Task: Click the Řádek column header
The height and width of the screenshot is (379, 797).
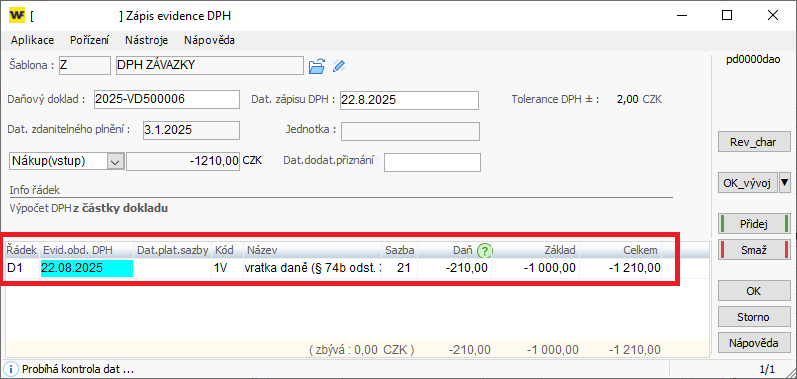Action: [22, 250]
